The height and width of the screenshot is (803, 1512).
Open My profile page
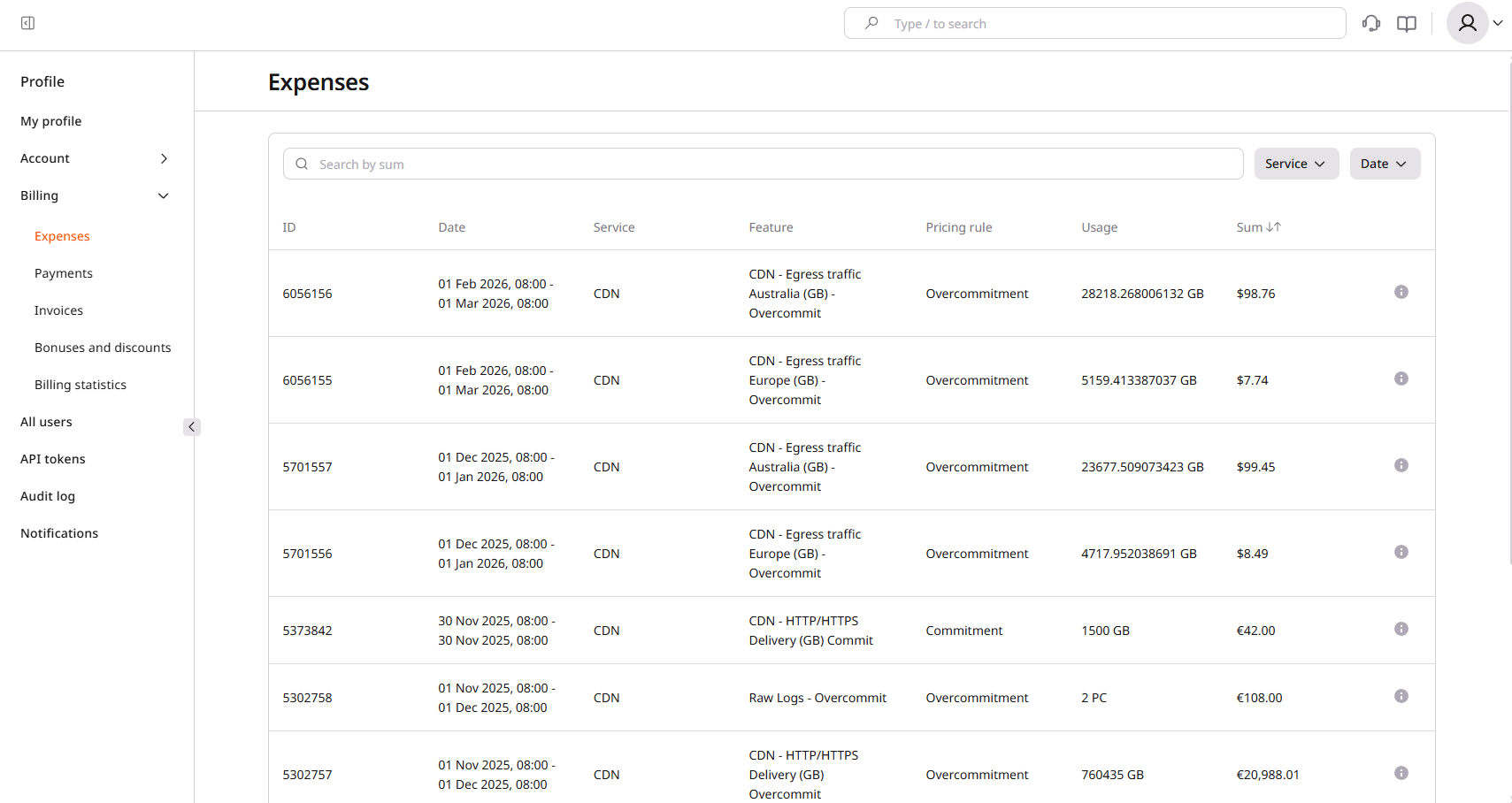tap(51, 121)
